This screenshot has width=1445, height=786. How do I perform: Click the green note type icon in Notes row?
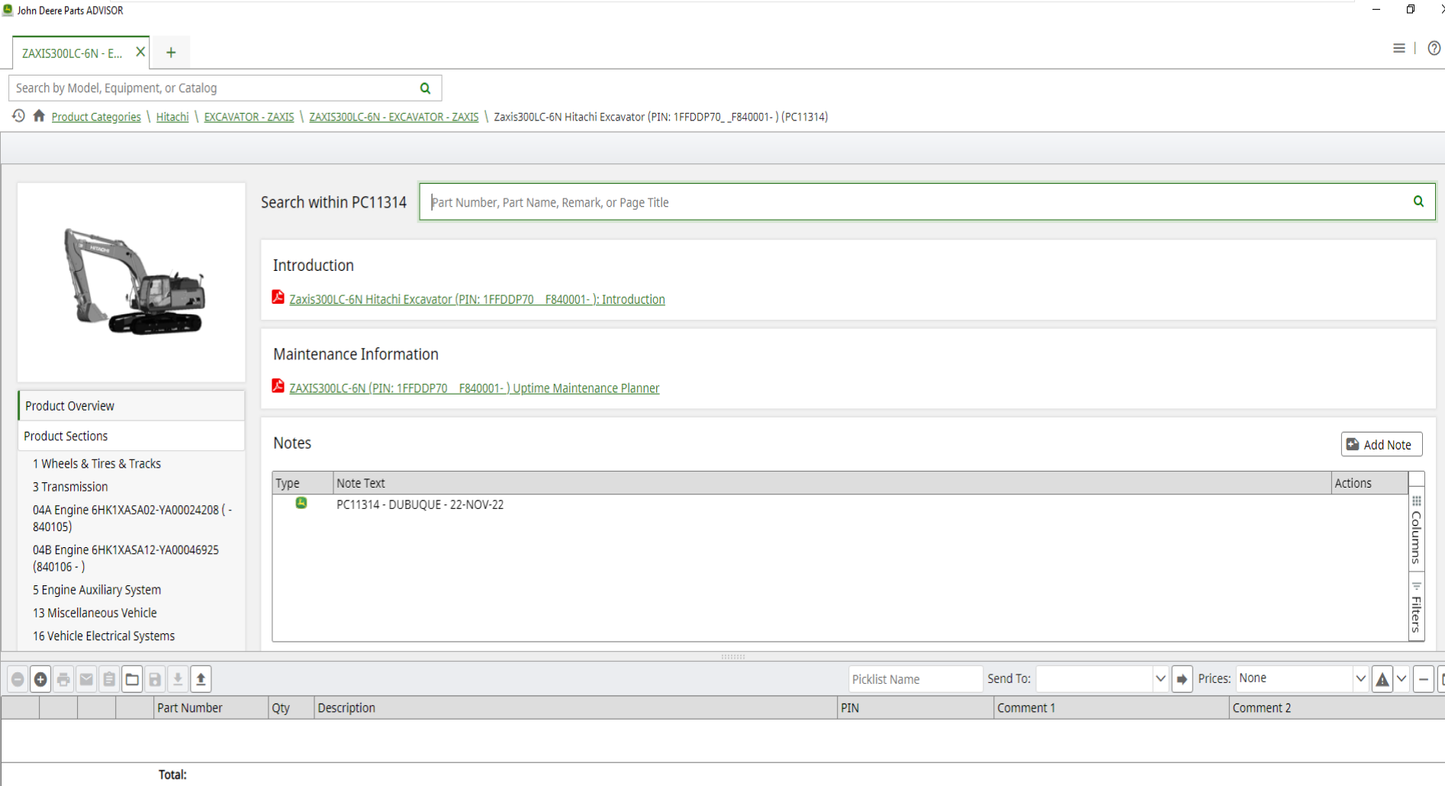(301, 503)
